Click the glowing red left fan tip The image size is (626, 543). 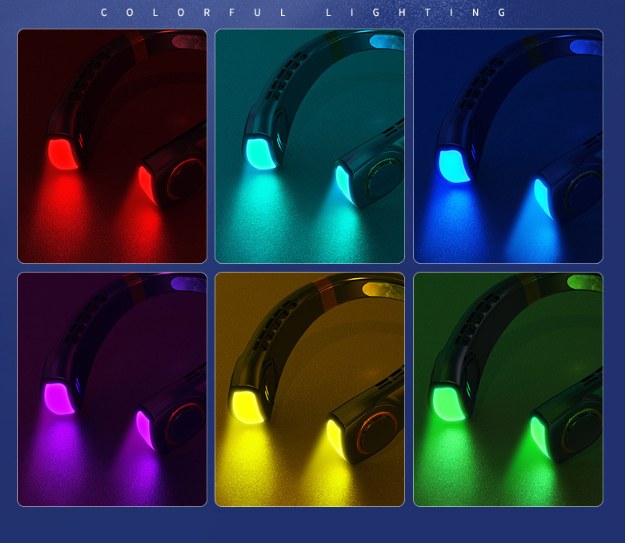(62, 153)
